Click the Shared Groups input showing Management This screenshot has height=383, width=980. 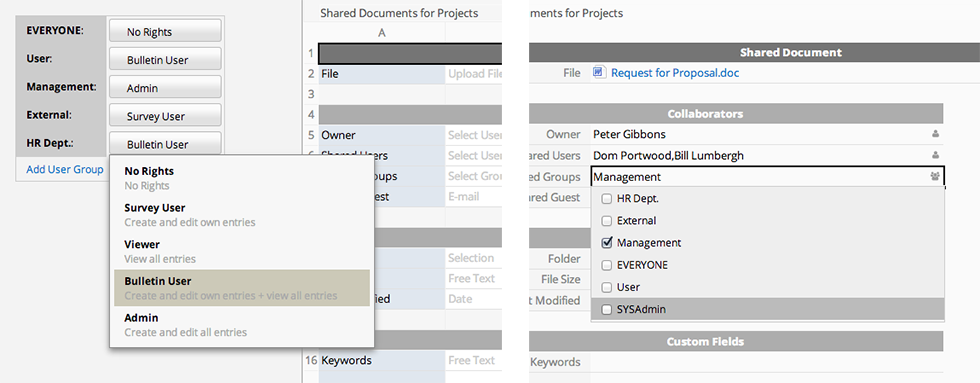click(x=768, y=177)
